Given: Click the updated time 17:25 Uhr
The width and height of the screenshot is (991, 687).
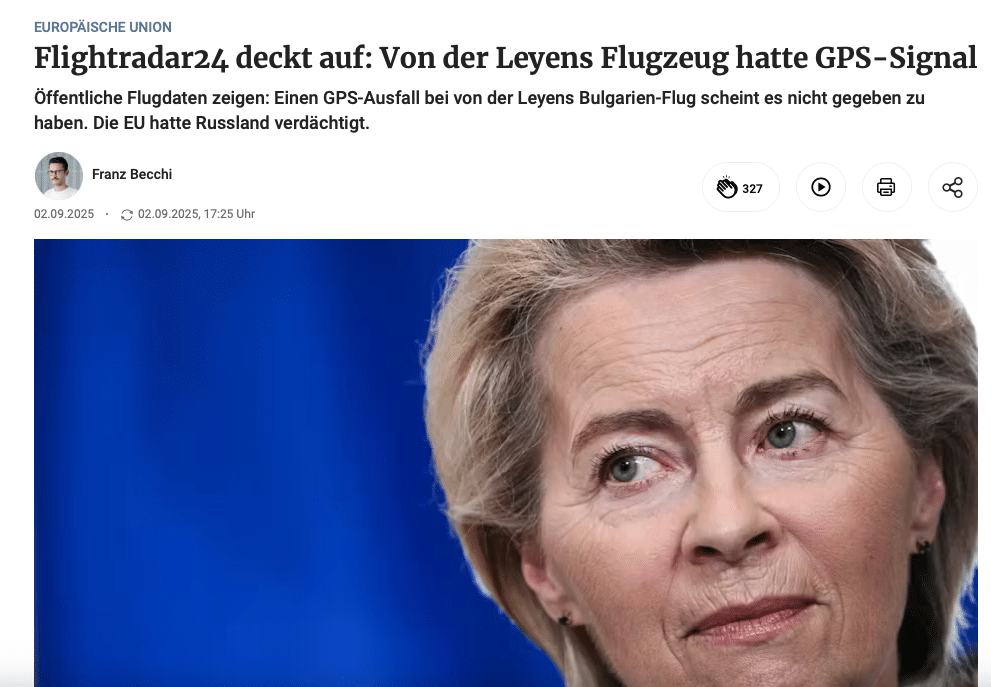Looking at the screenshot, I should click(229, 214).
